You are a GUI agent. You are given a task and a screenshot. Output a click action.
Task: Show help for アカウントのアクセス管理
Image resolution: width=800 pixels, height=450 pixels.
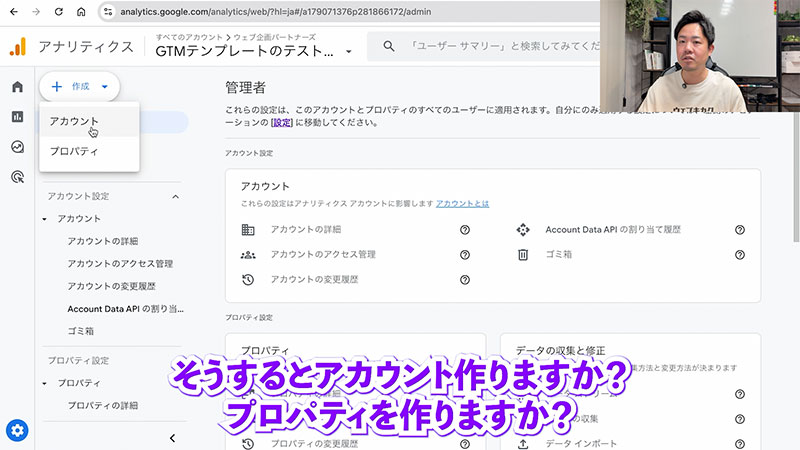point(465,255)
